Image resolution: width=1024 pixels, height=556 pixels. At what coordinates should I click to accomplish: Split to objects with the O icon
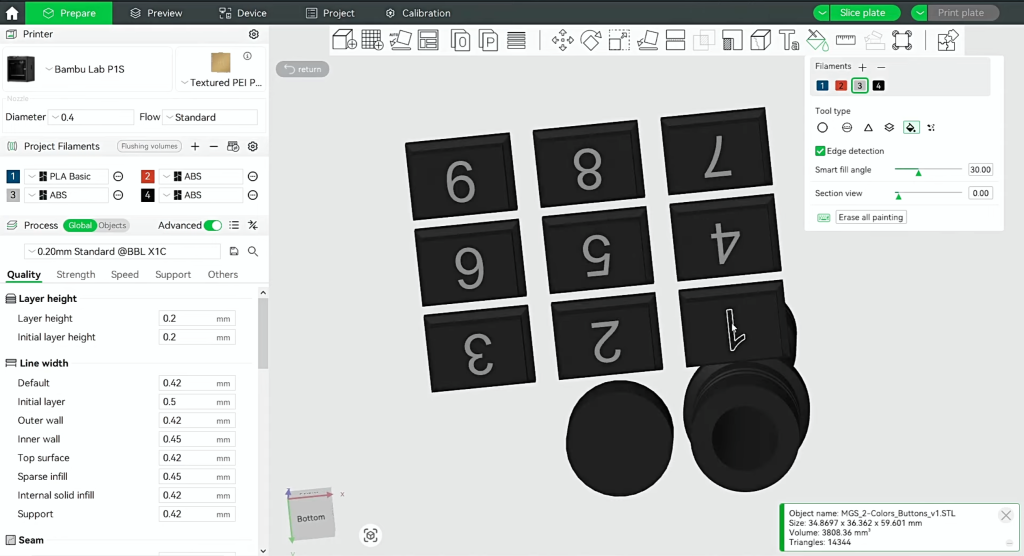[460, 41]
